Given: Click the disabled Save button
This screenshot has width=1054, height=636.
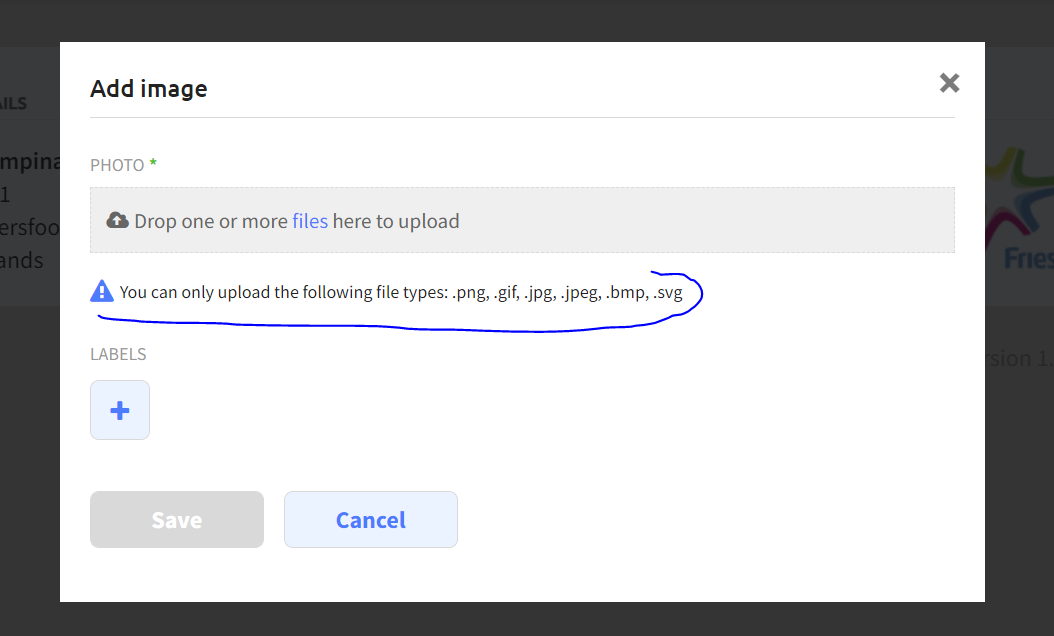Looking at the screenshot, I should 177,520.
